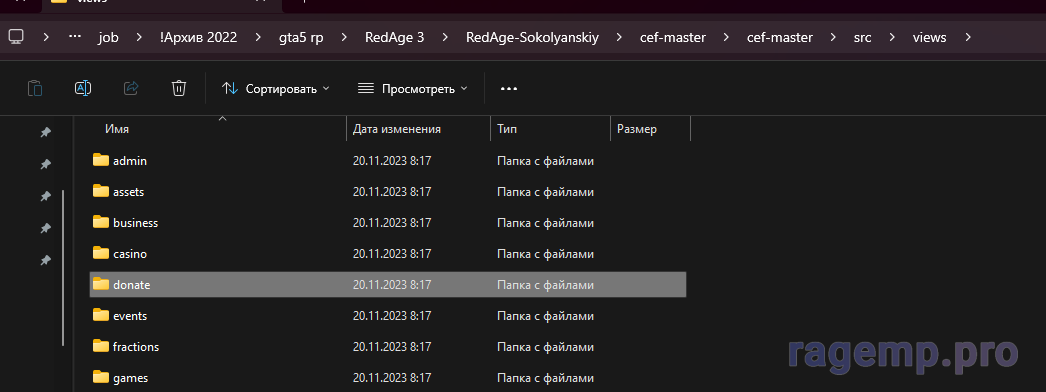The image size is (1046, 392).
Task: Open the See more three-dots toolbar menu
Action: [509, 88]
